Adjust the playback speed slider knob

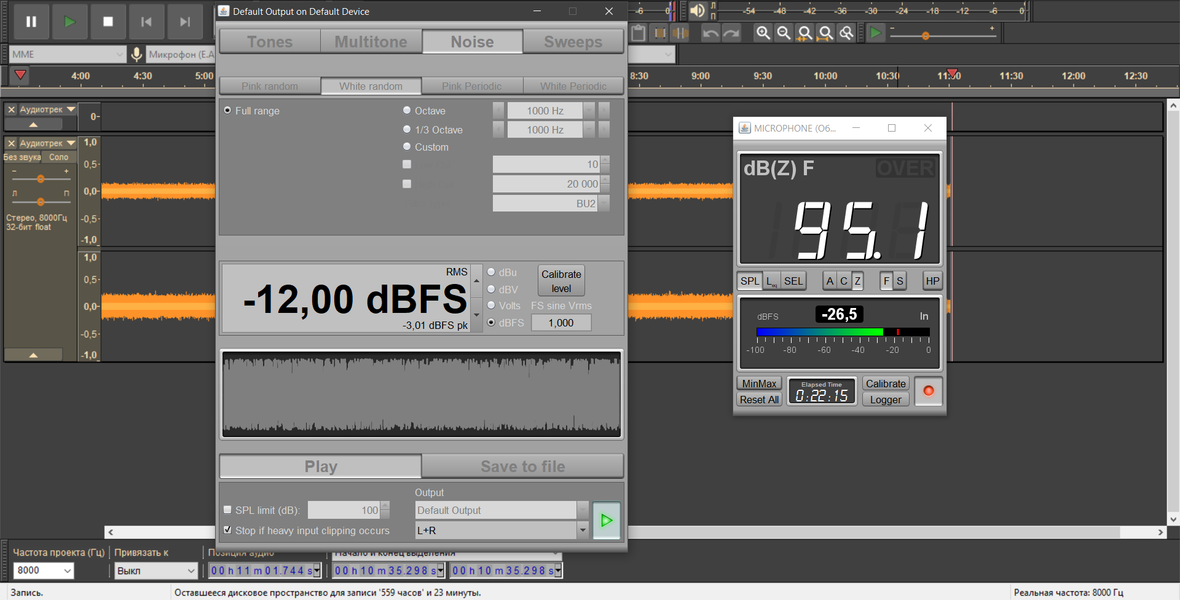(926, 35)
